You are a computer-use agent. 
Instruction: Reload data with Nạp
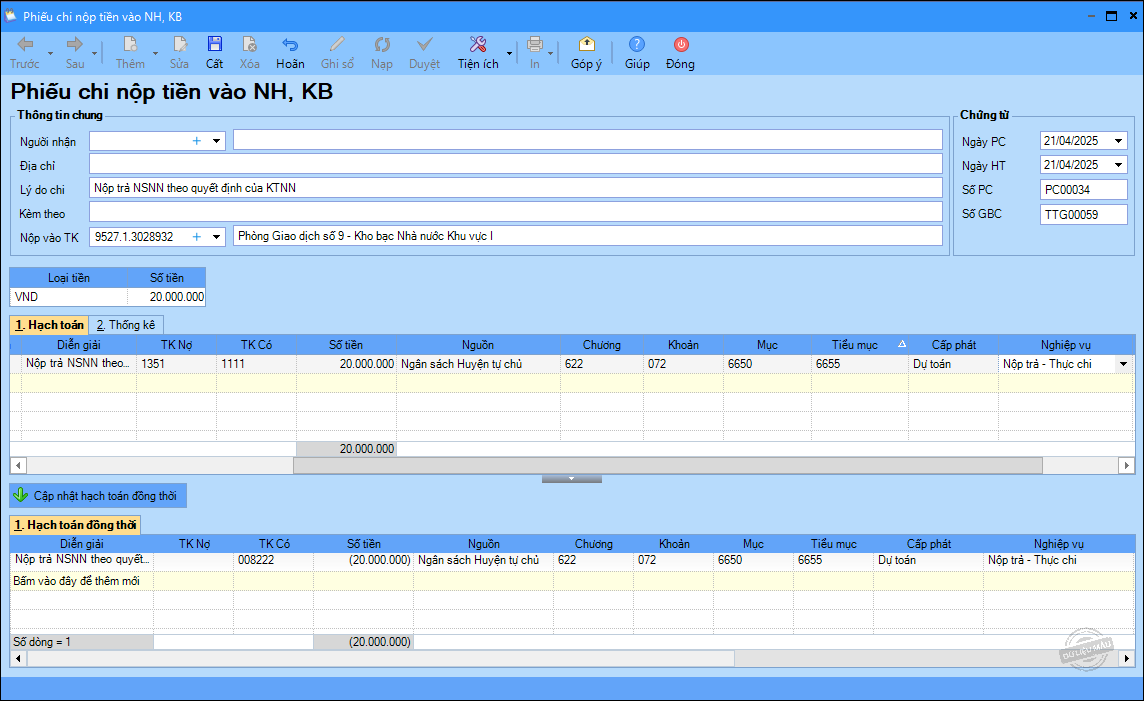coord(382,53)
